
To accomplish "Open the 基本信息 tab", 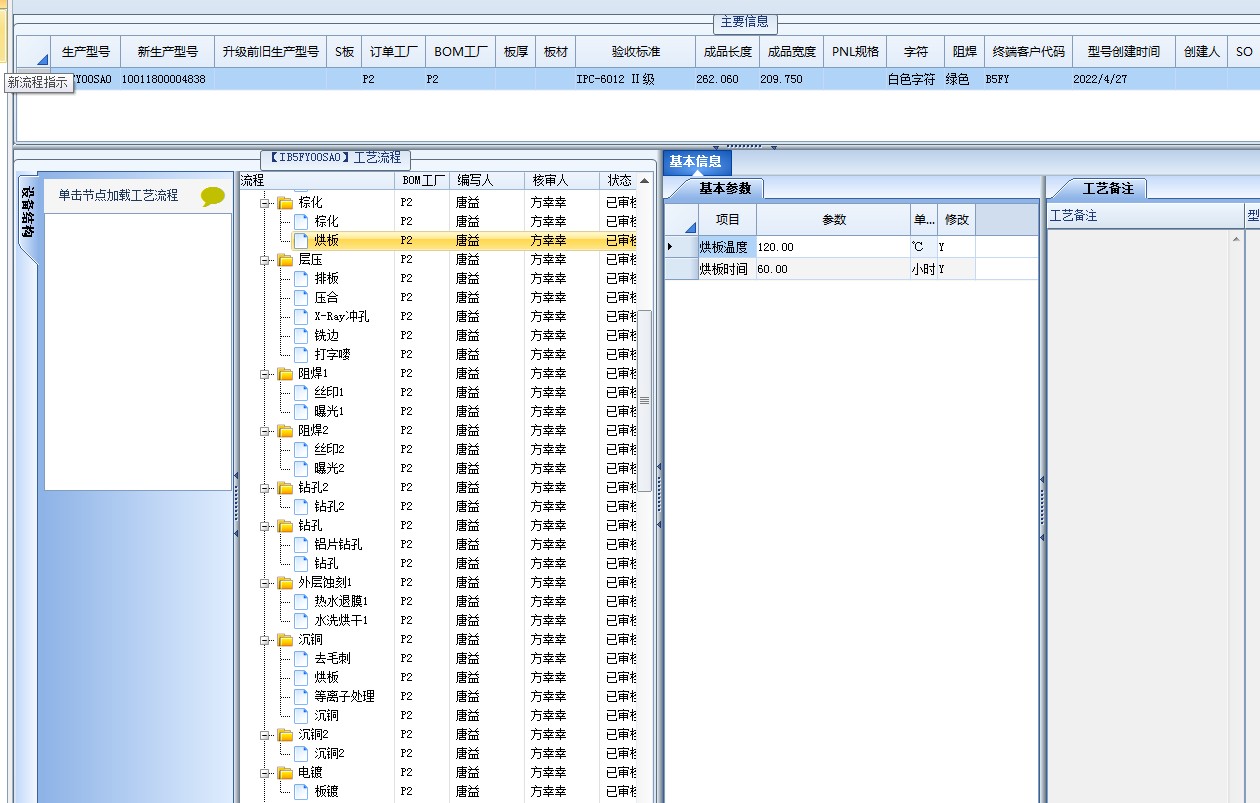I will point(696,162).
